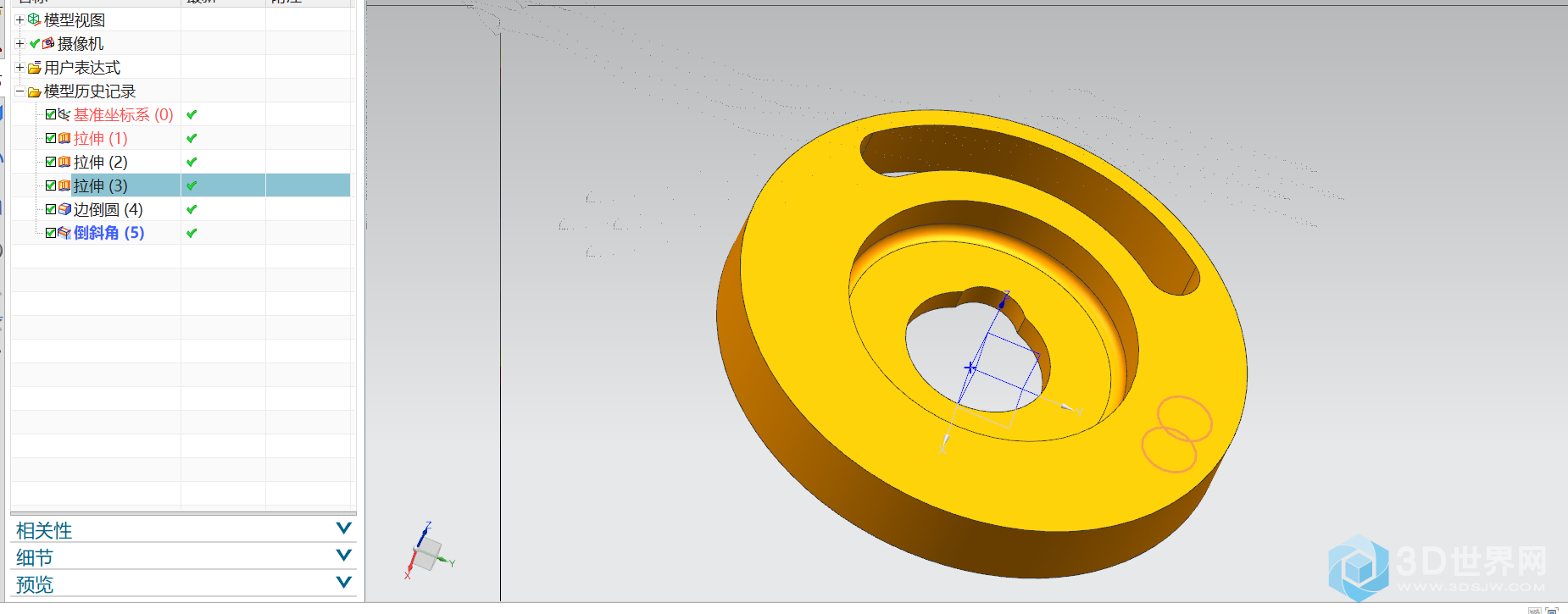Screen dimensions: 1568x614
Task: Click the 细节 section title
Action: tap(35, 557)
